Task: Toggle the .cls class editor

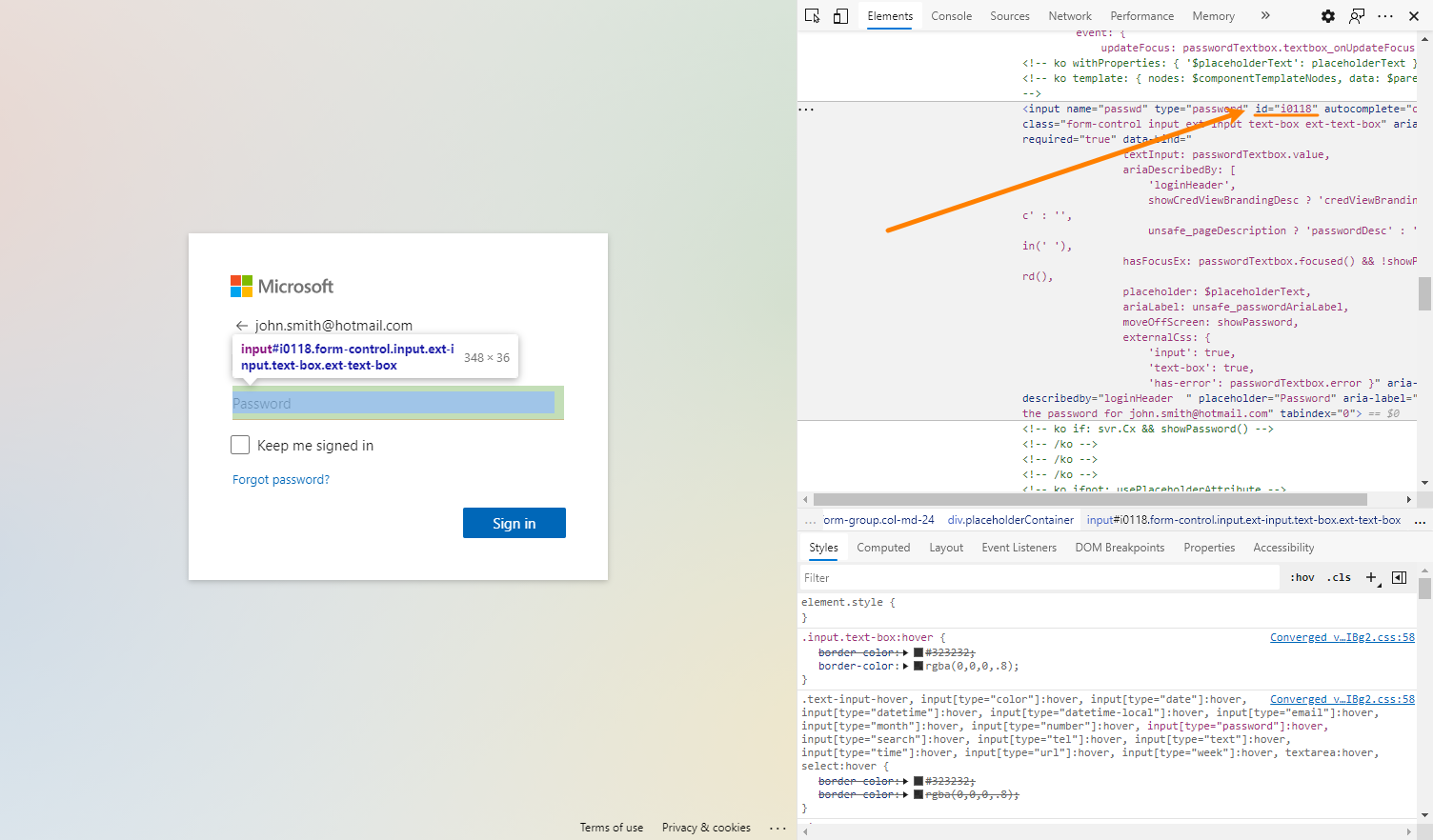Action: pyautogui.click(x=1339, y=577)
